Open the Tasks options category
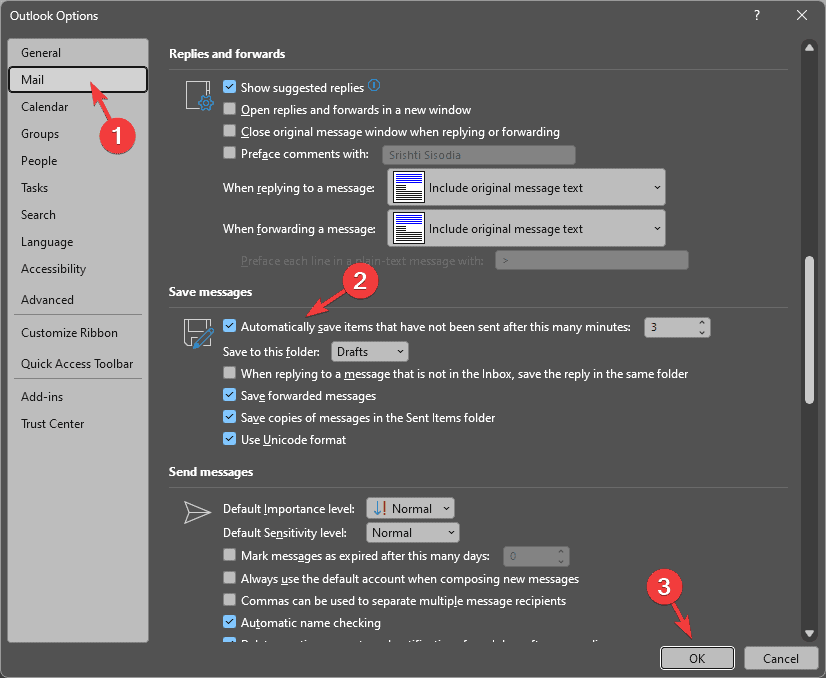The image size is (826, 678). 78,188
